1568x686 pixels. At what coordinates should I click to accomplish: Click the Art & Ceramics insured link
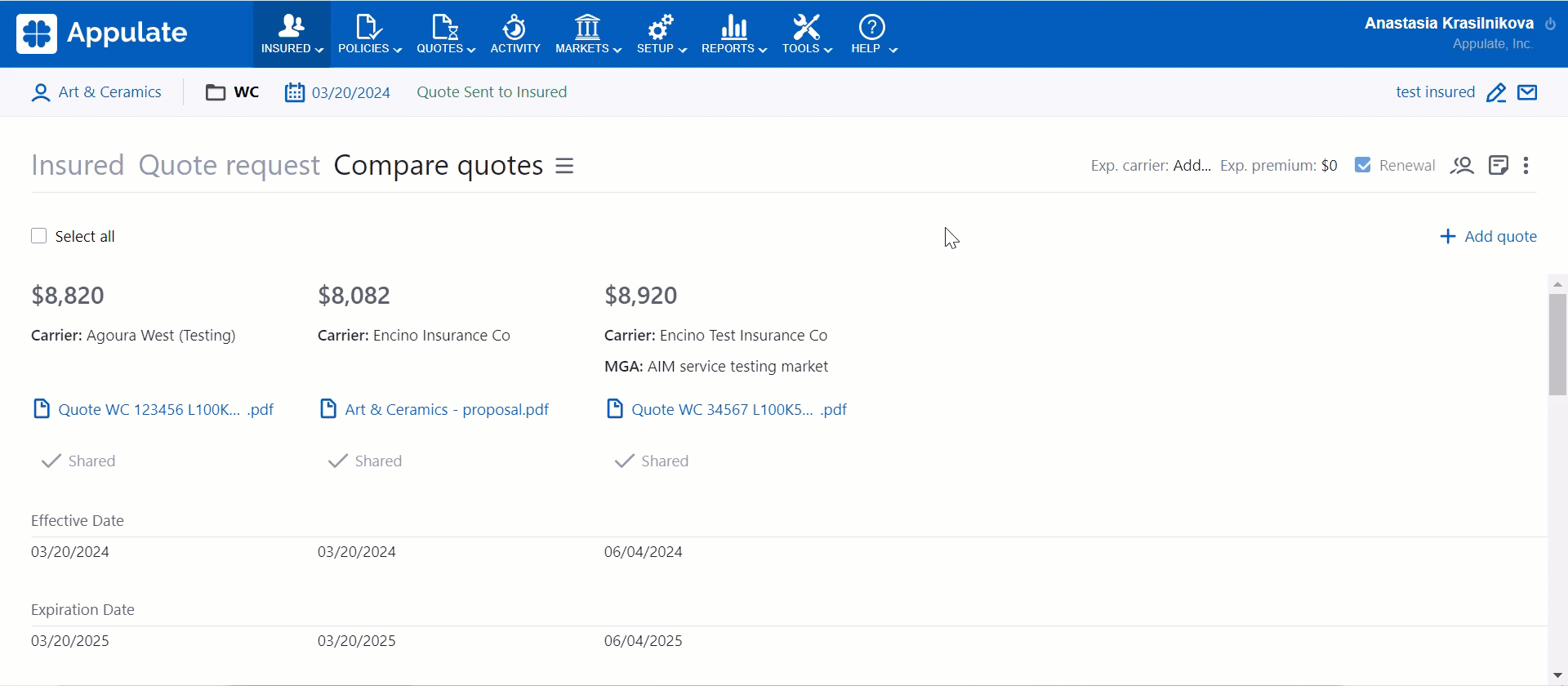109,92
